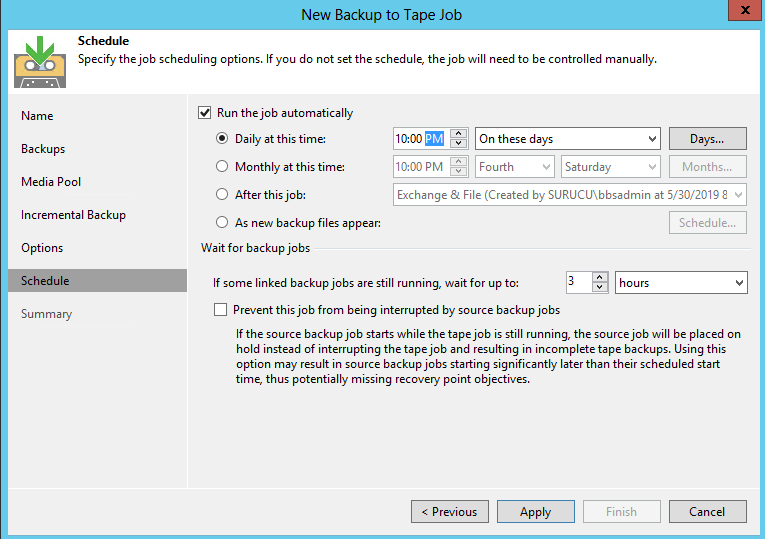765x539 pixels.
Task: Expand the hours unit dropdown
Action: pyautogui.click(x=681, y=283)
